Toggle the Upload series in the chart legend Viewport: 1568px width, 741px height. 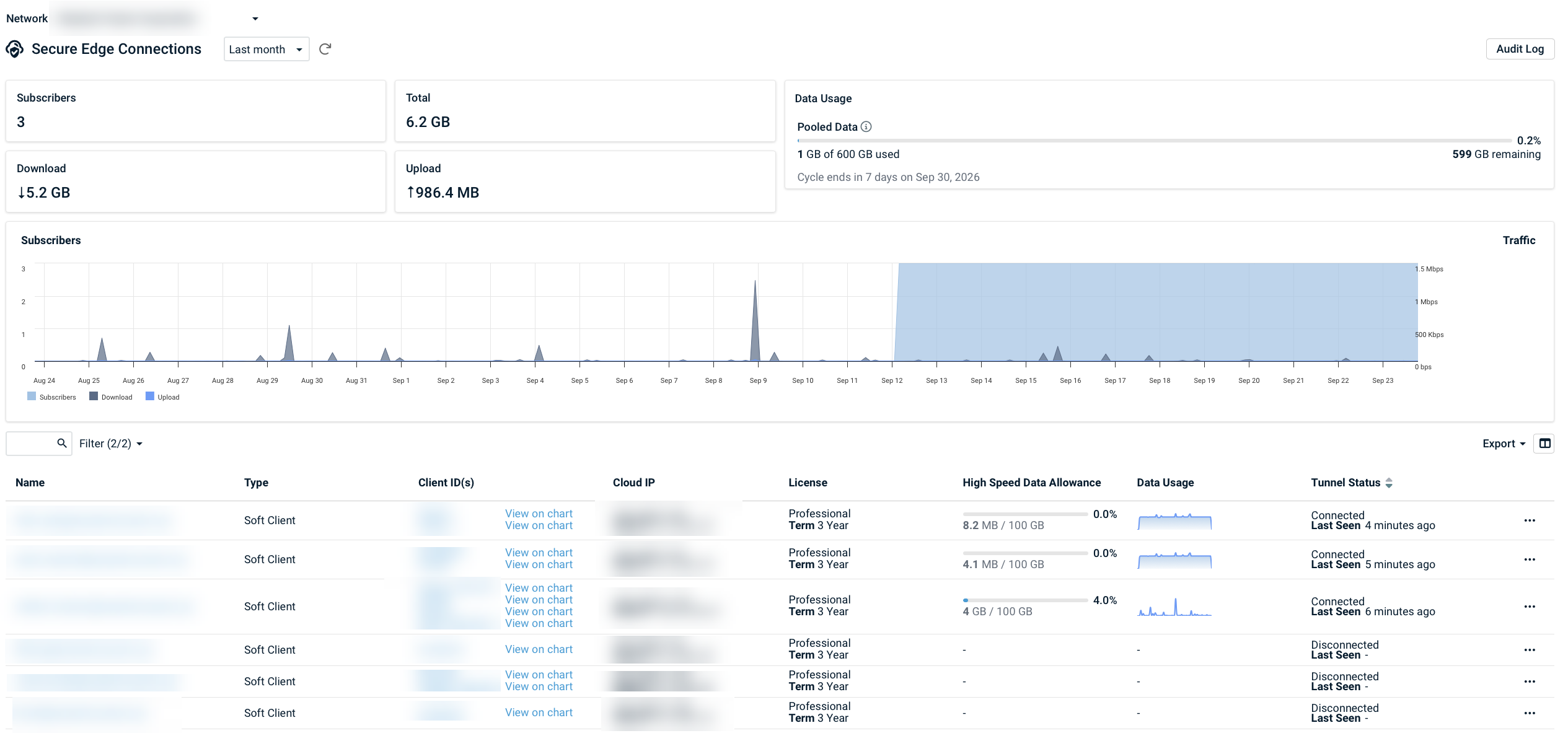pyautogui.click(x=162, y=397)
